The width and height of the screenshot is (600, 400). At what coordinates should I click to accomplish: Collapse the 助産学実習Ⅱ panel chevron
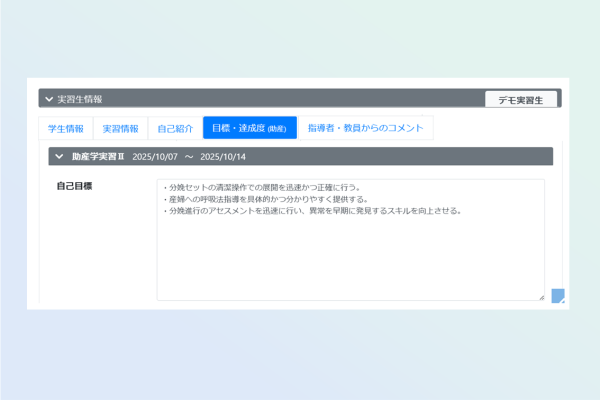pos(59,157)
